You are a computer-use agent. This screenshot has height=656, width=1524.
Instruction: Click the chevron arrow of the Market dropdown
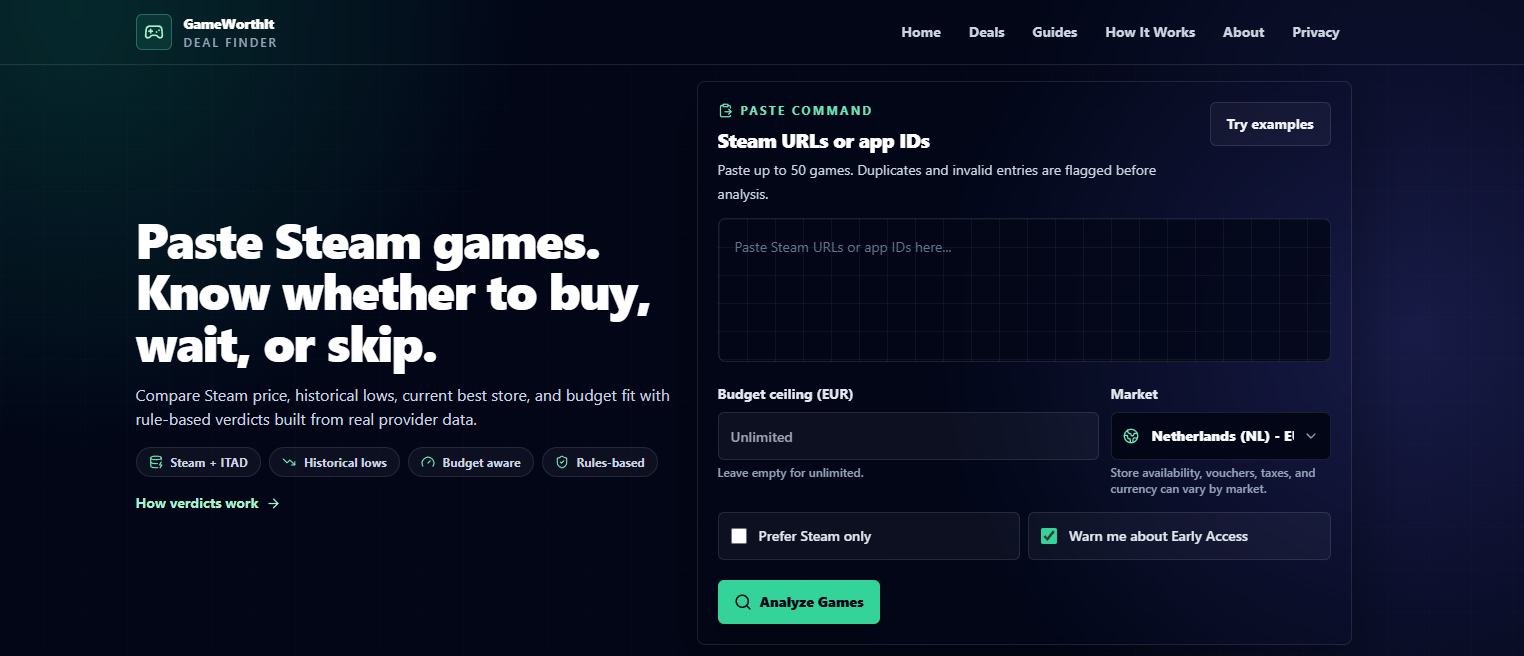click(1311, 436)
